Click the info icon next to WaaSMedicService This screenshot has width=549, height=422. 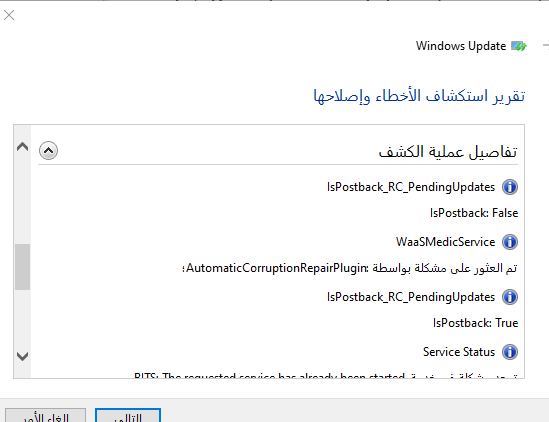510,242
